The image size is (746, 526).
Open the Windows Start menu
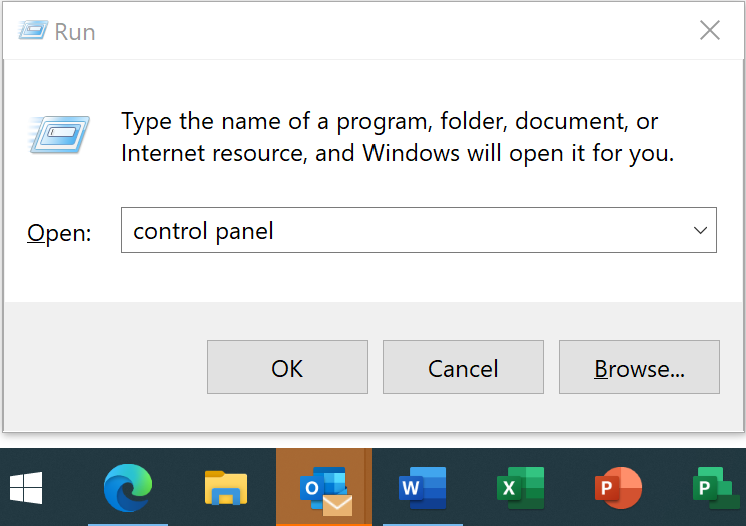click(26, 487)
